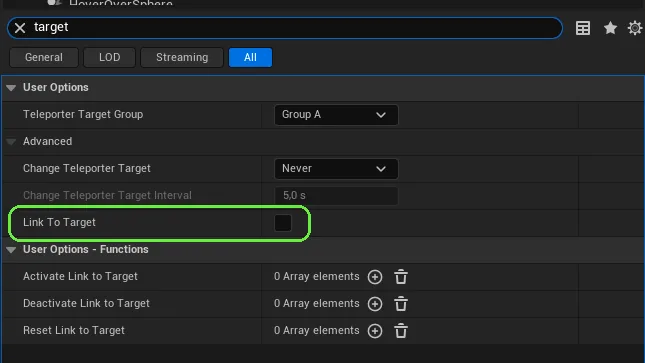Toggle the favorites star icon
This screenshot has height=363, width=645.
pos(610,28)
